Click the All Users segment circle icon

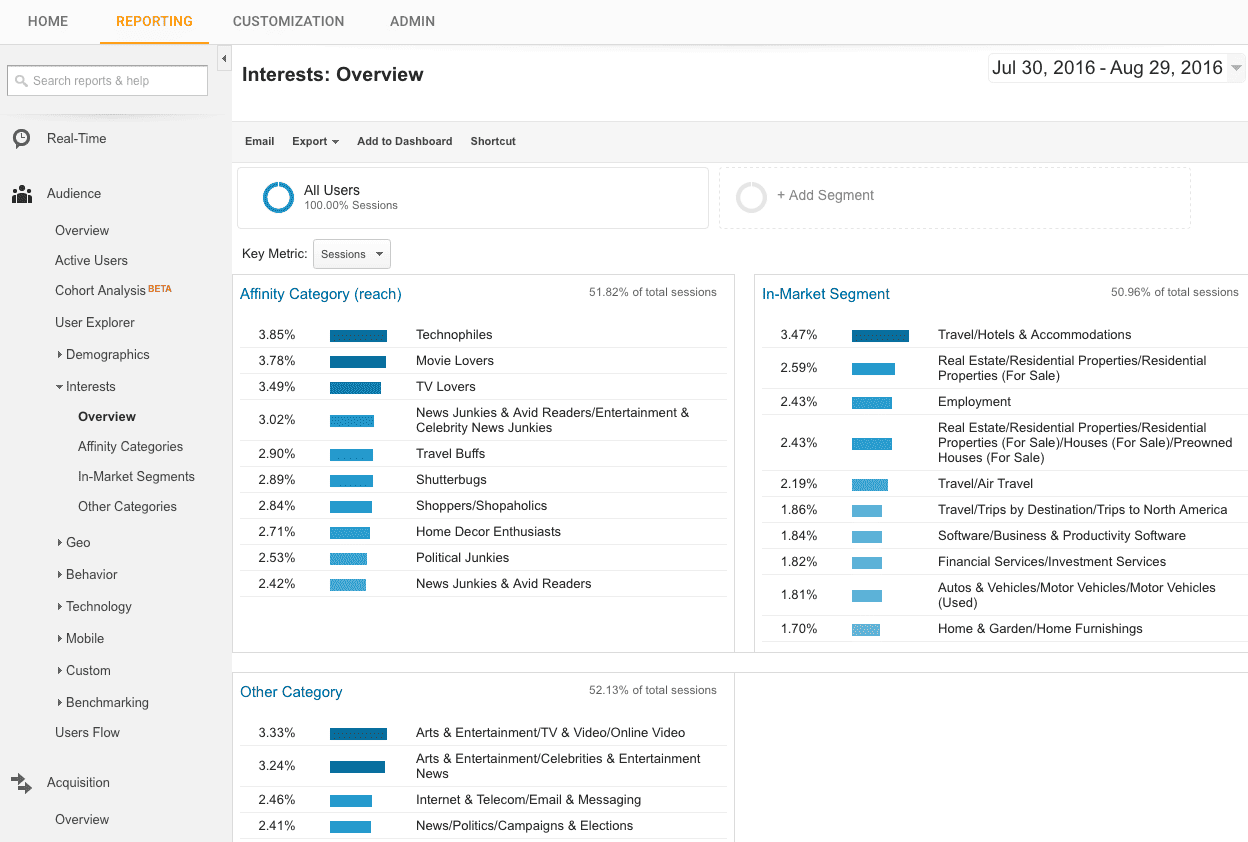(x=277, y=197)
